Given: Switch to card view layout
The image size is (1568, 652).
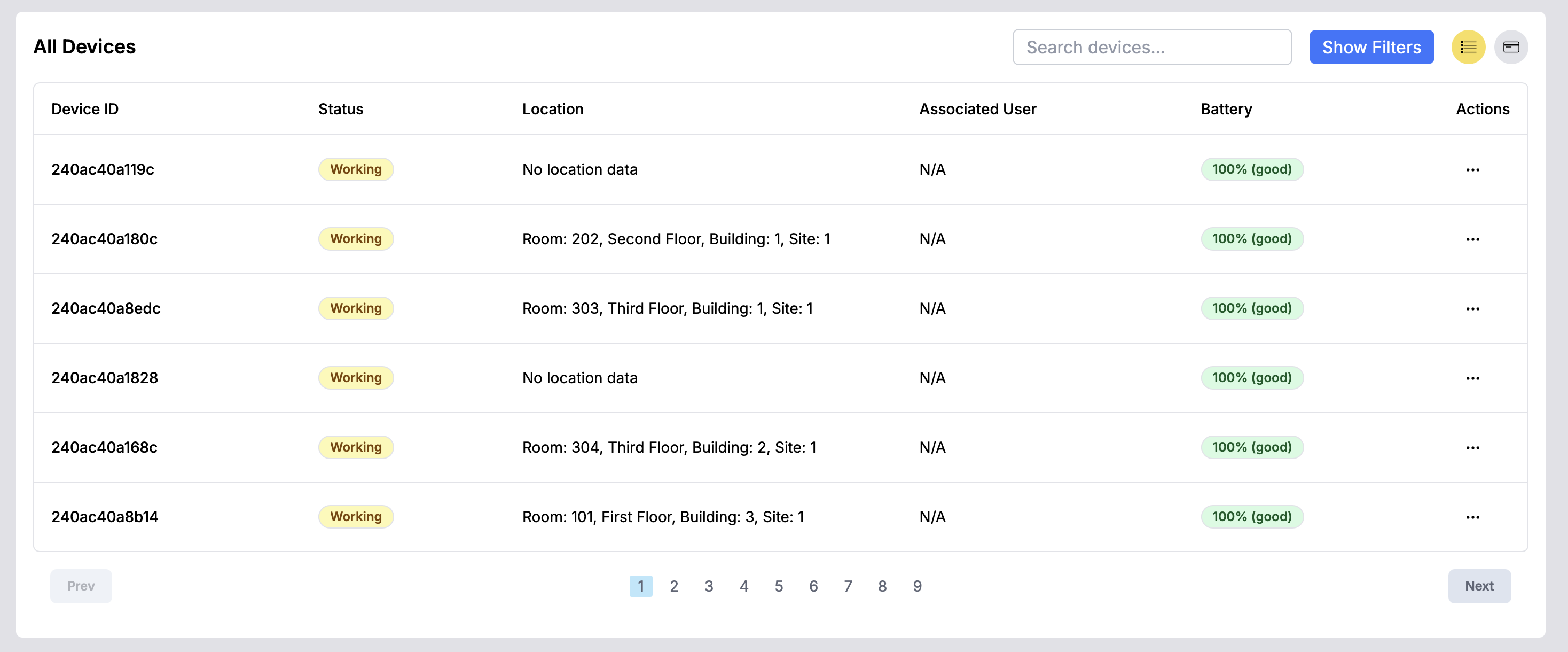Looking at the screenshot, I should [1510, 47].
